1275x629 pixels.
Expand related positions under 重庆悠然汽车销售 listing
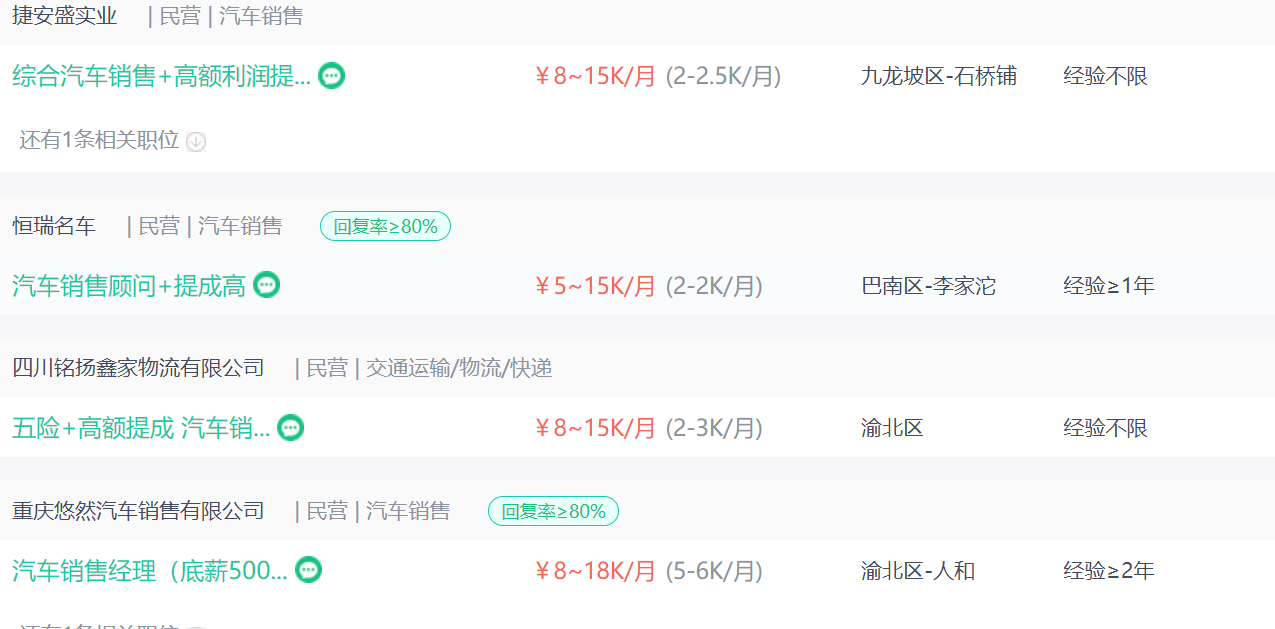99,625
